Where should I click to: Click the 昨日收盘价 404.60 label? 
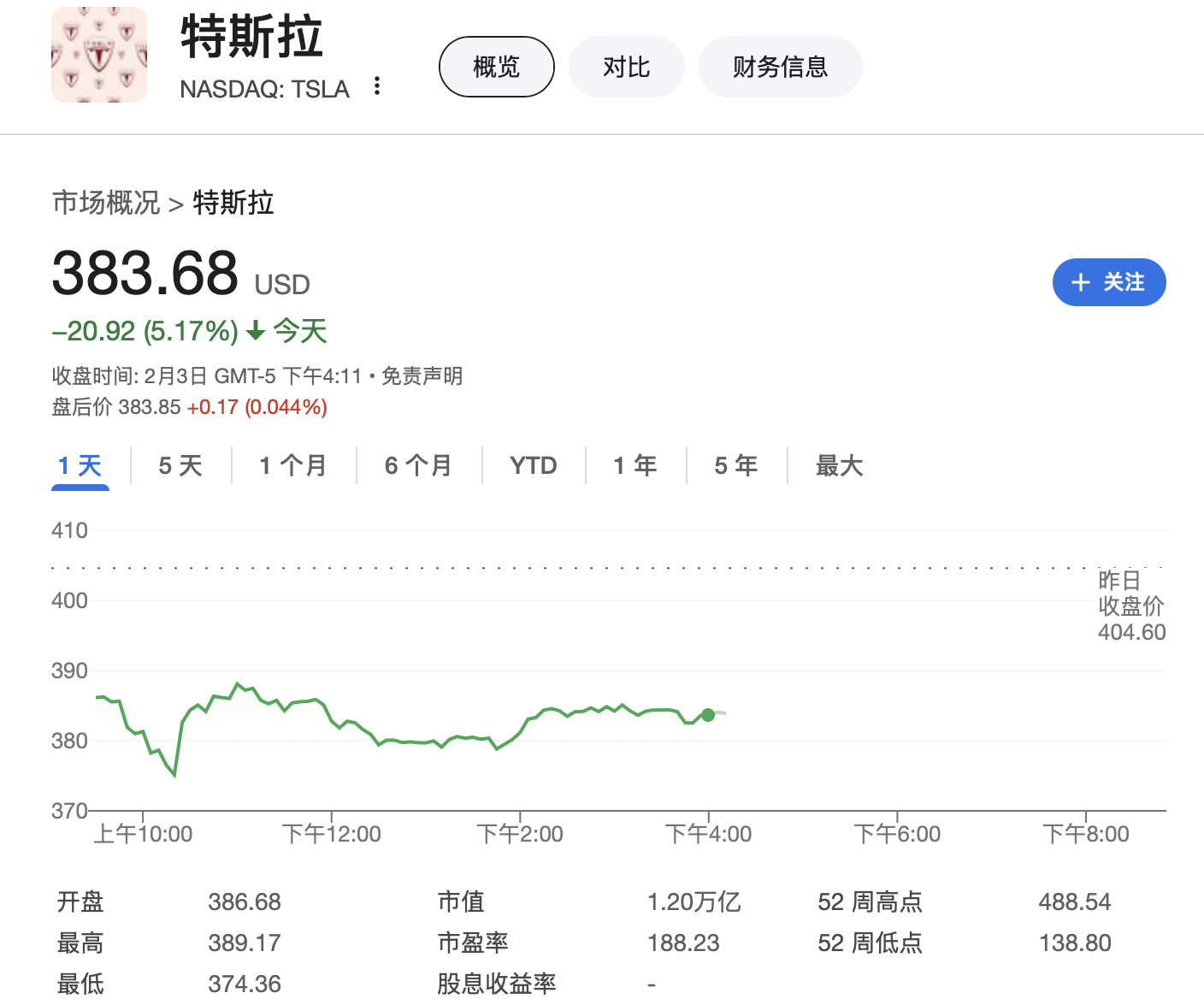(x=1131, y=606)
